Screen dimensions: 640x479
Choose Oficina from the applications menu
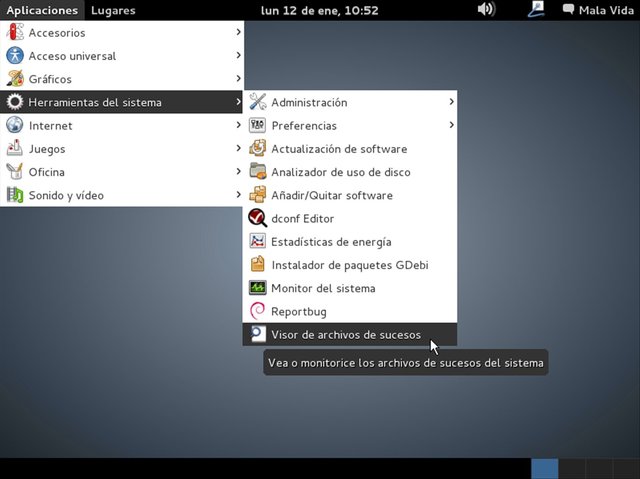point(122,172)
